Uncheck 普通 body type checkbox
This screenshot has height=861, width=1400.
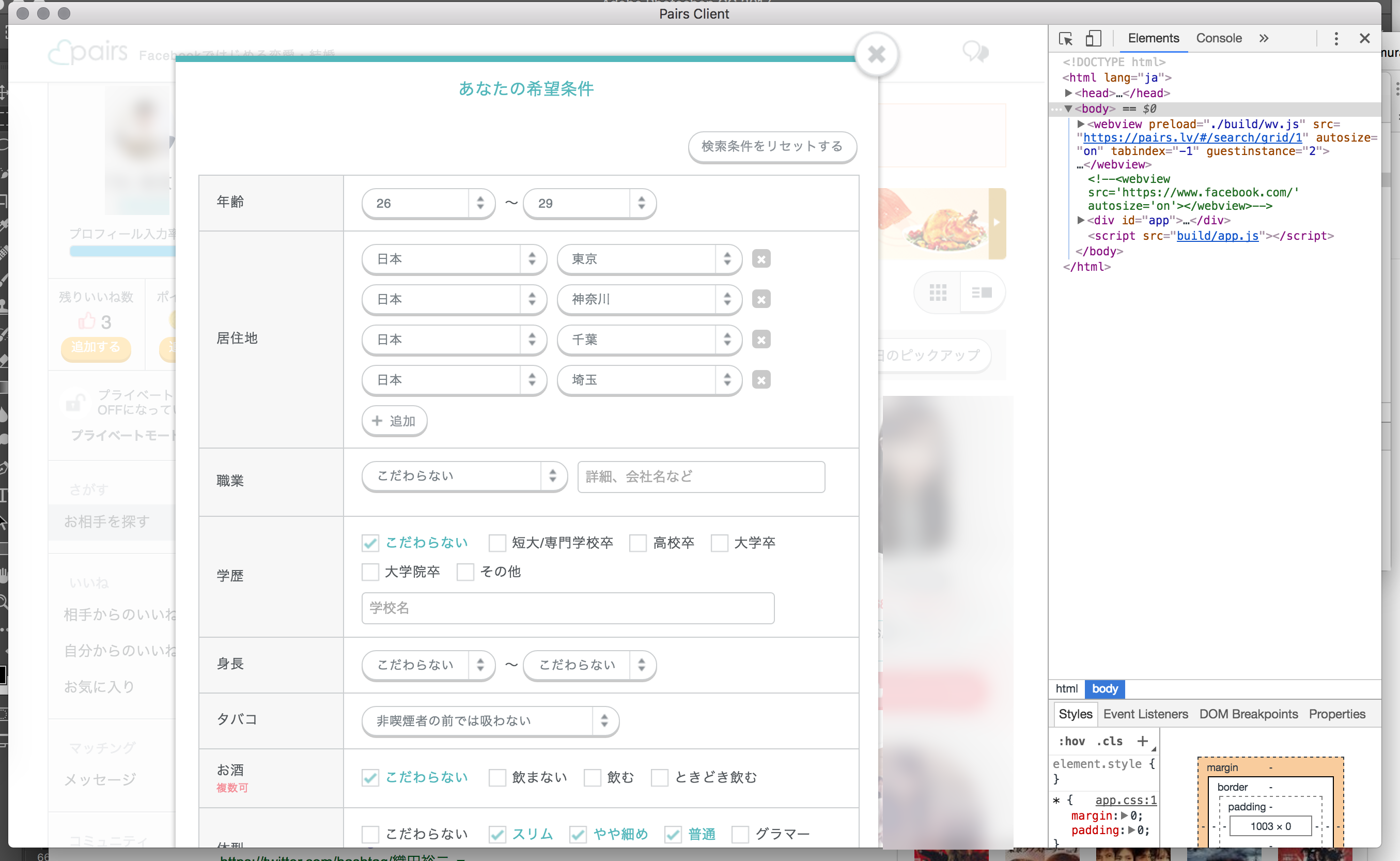click(x=673, y=834)
